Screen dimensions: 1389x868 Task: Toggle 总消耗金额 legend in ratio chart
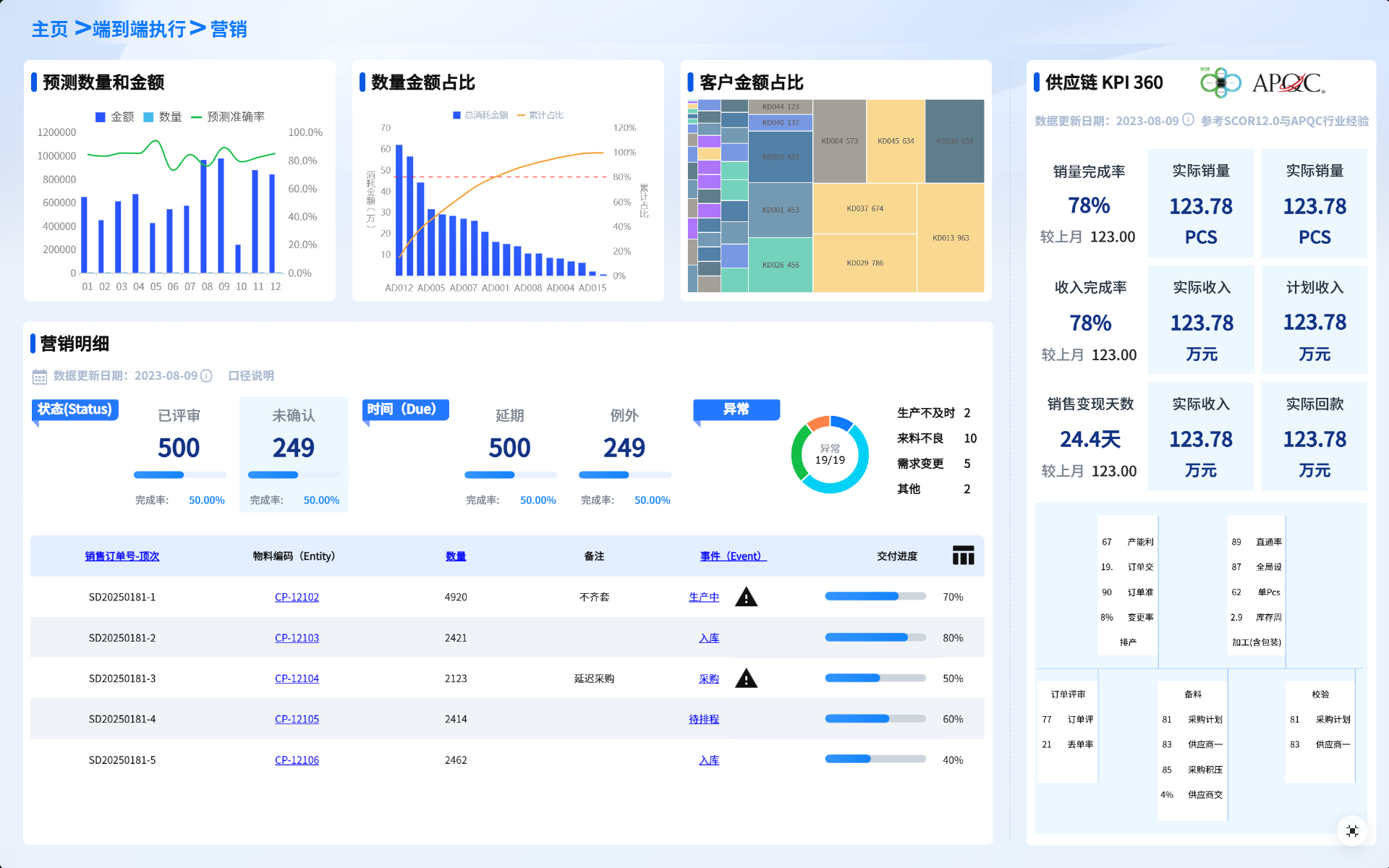tap(480, 115)
